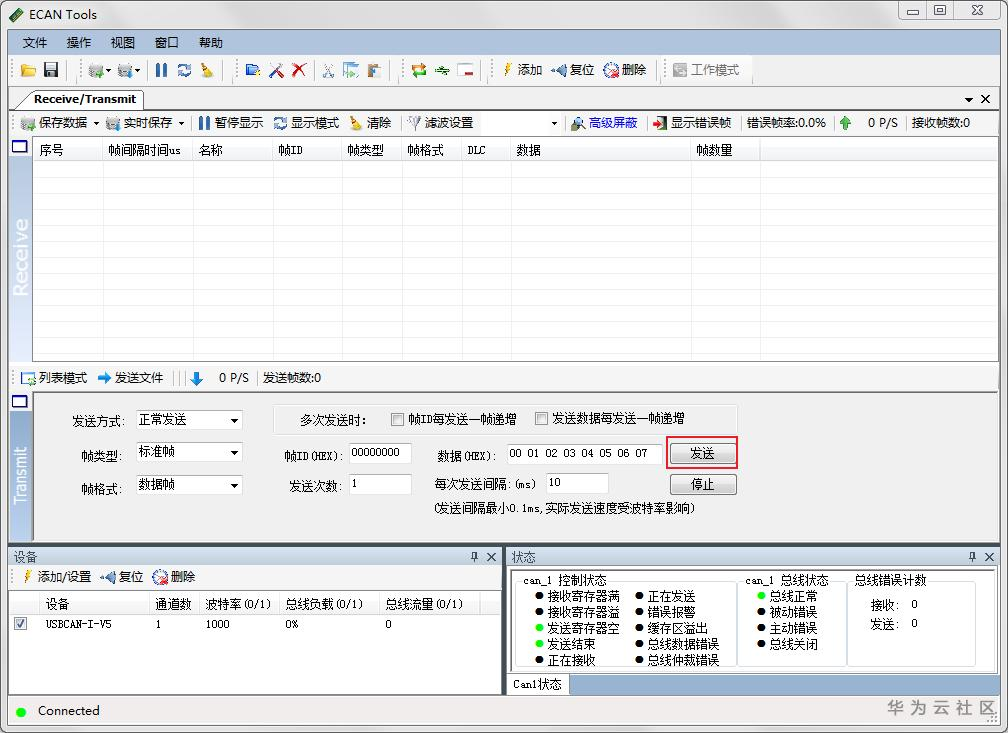Click 删除 delete in top toolbar
The width and height of the screenshot is (1008, 733).
tap(625, 69)
